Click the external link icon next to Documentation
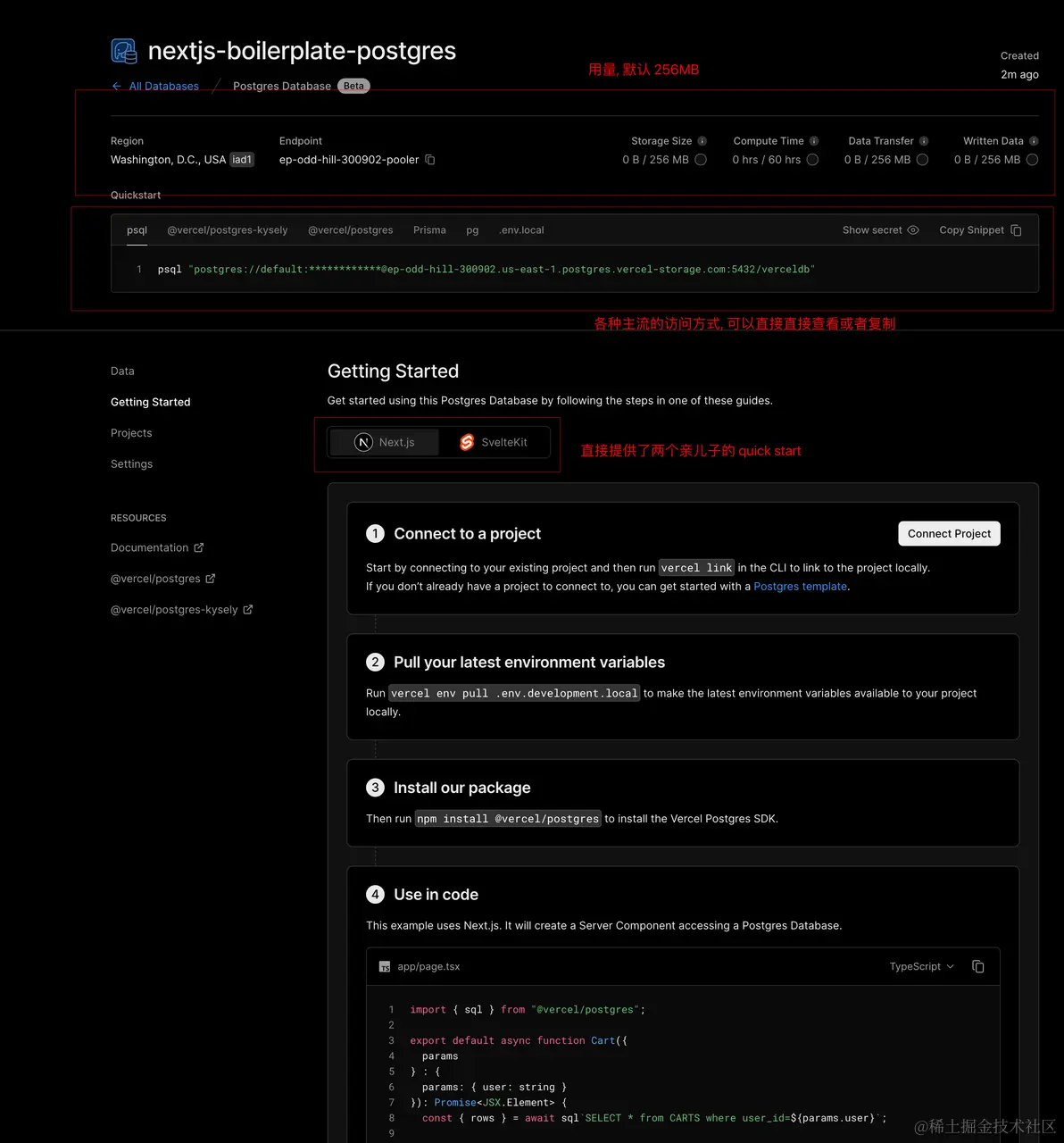This screenshot has width=1064, height=1143. [199, 547]
